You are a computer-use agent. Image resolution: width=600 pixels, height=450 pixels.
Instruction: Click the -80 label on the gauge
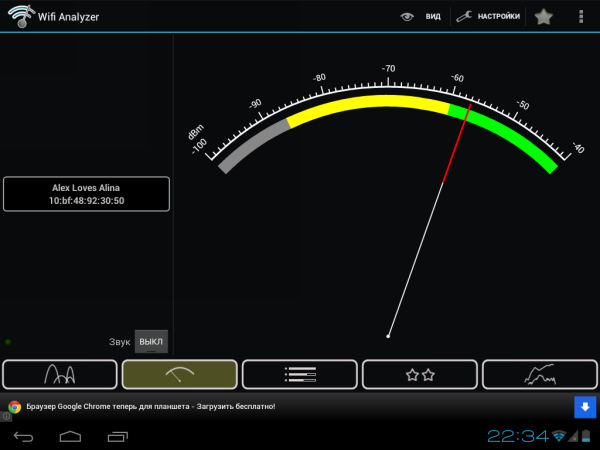[319, 78]
